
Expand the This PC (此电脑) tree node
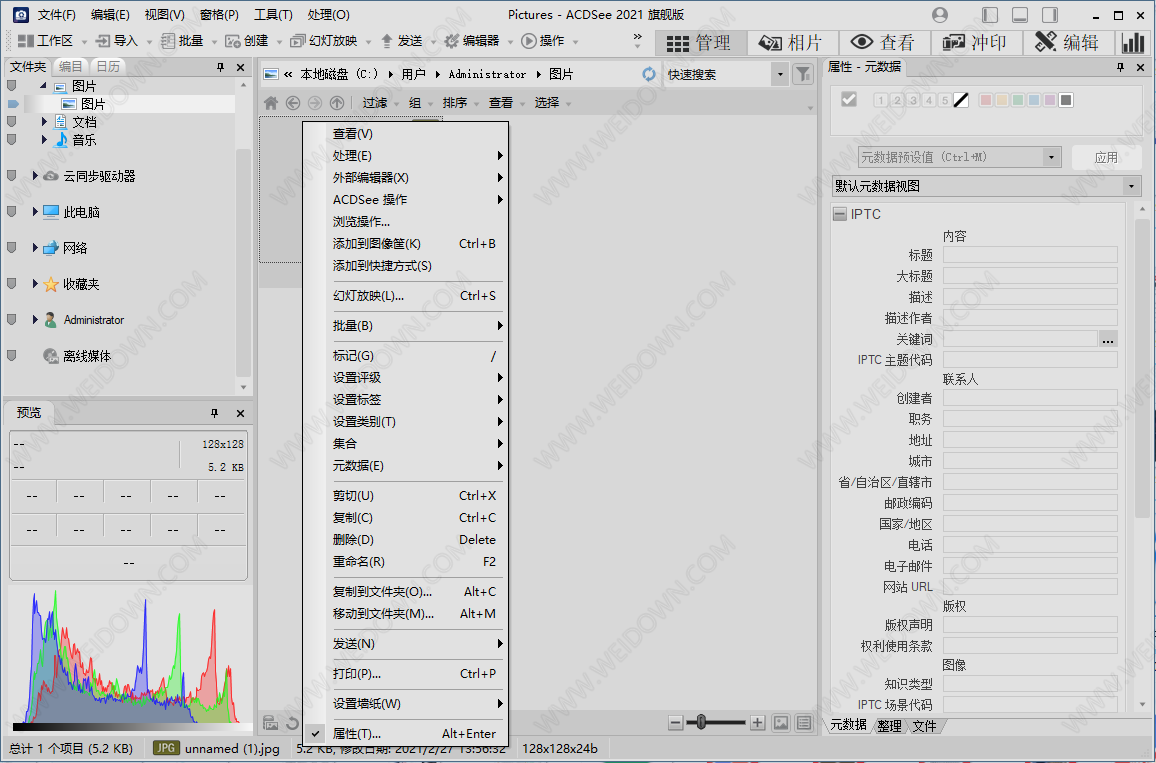click(x=35, y=212)
